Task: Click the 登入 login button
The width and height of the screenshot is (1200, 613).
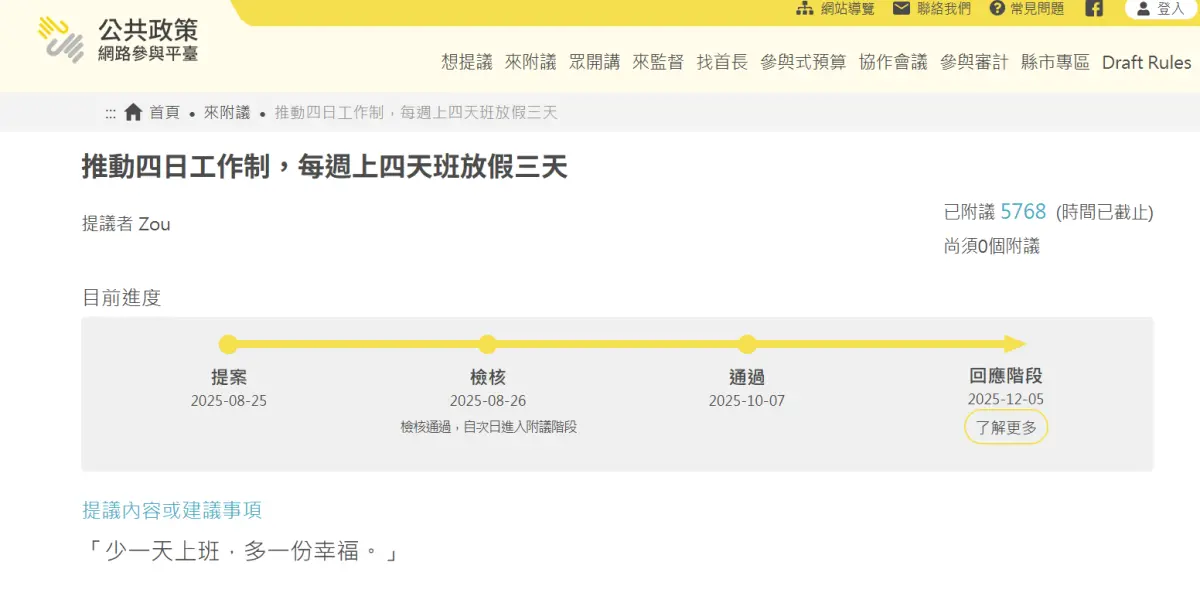Action: tap(1160, 9)
